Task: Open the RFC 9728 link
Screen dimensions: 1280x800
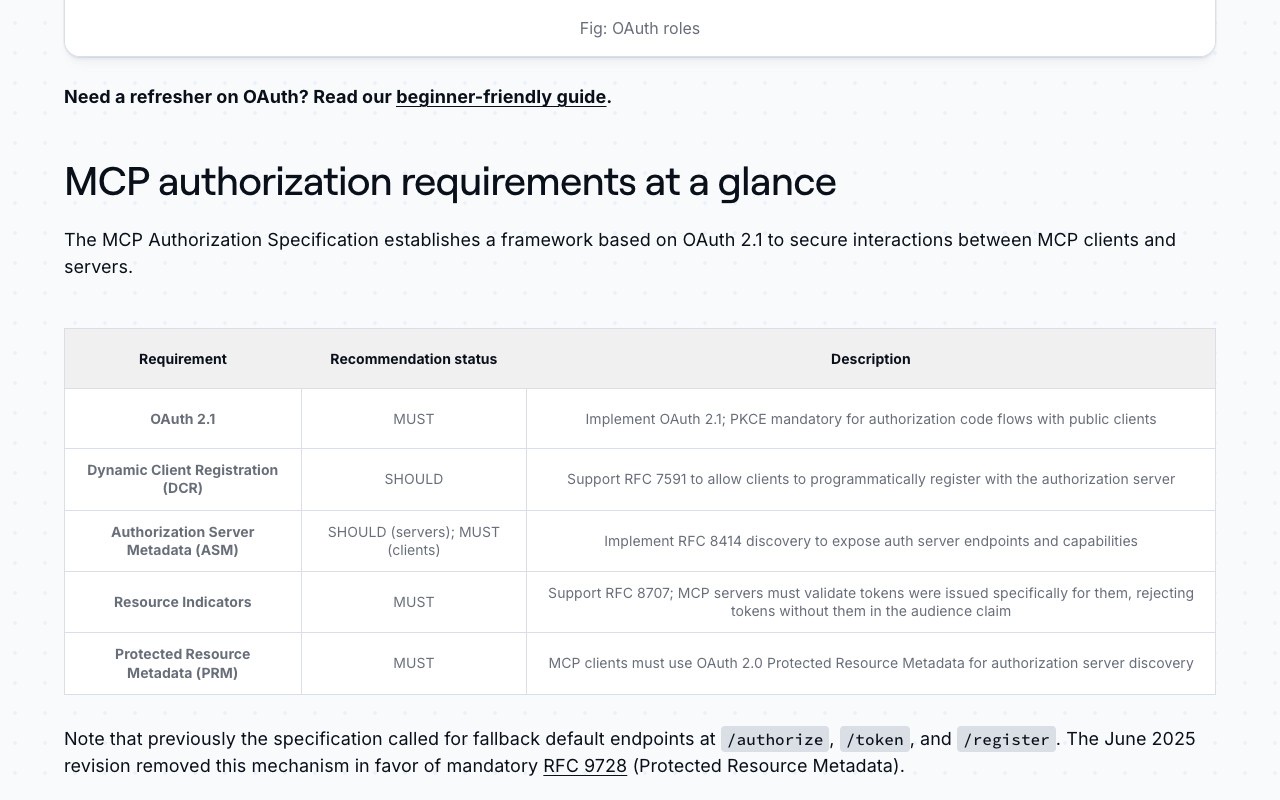Action: coord(585,766)
